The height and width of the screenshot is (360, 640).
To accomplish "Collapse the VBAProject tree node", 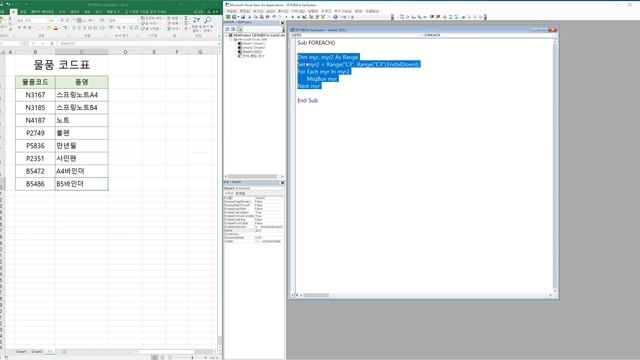I will pyautogui.click(x=227, y=36).
